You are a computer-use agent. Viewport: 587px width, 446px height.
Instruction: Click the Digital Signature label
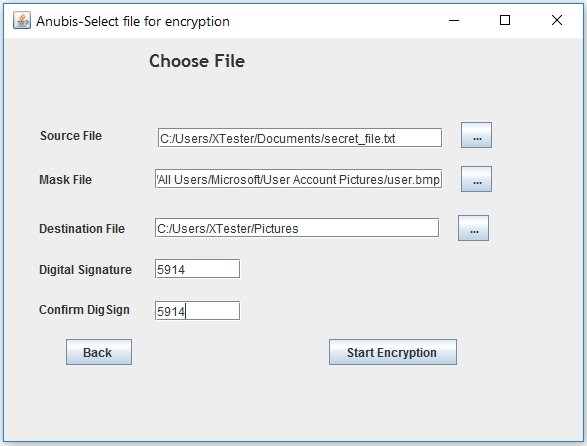pyautogui.click(x=85, y=270)
